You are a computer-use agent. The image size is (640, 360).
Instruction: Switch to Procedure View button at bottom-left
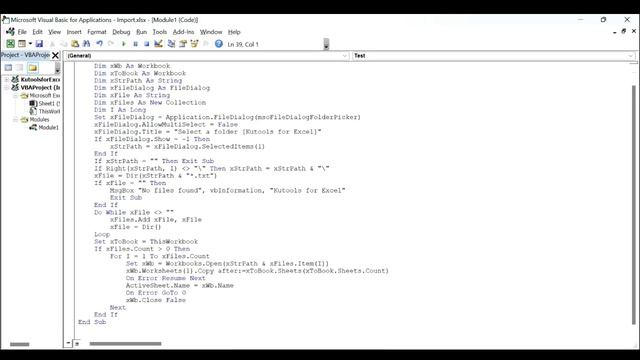click(69, 343)
